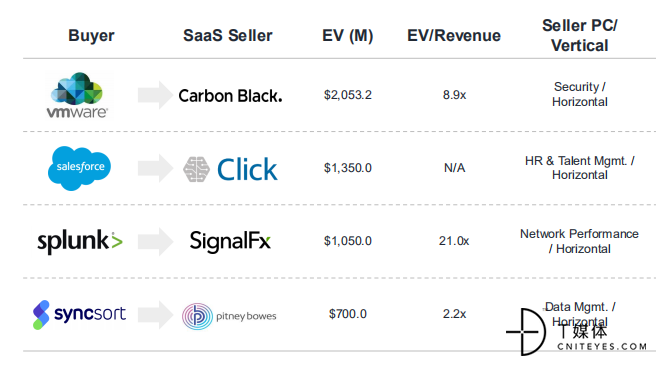This screenshot has height=366, width=656.
Task: Click the EV (M) column header
Action: 348,36
